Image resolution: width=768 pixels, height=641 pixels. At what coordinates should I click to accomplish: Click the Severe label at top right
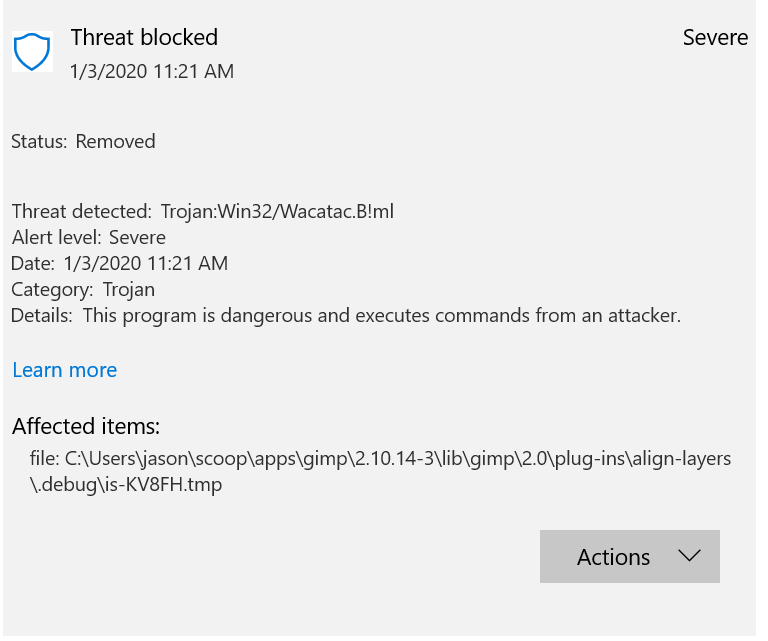(x=715, y=38)
